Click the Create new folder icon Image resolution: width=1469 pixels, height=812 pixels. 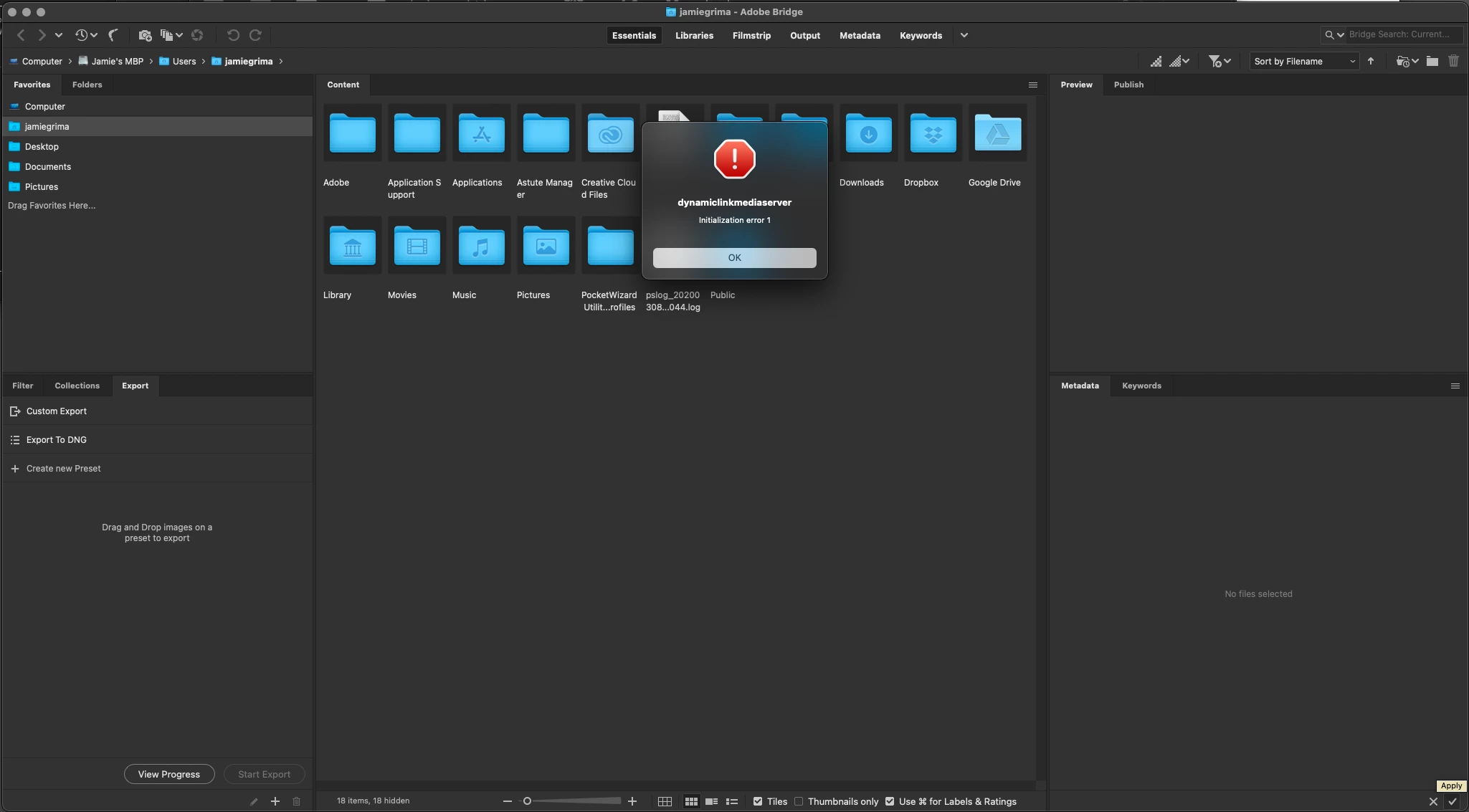pyautogui.click(x=1432, y=62)
